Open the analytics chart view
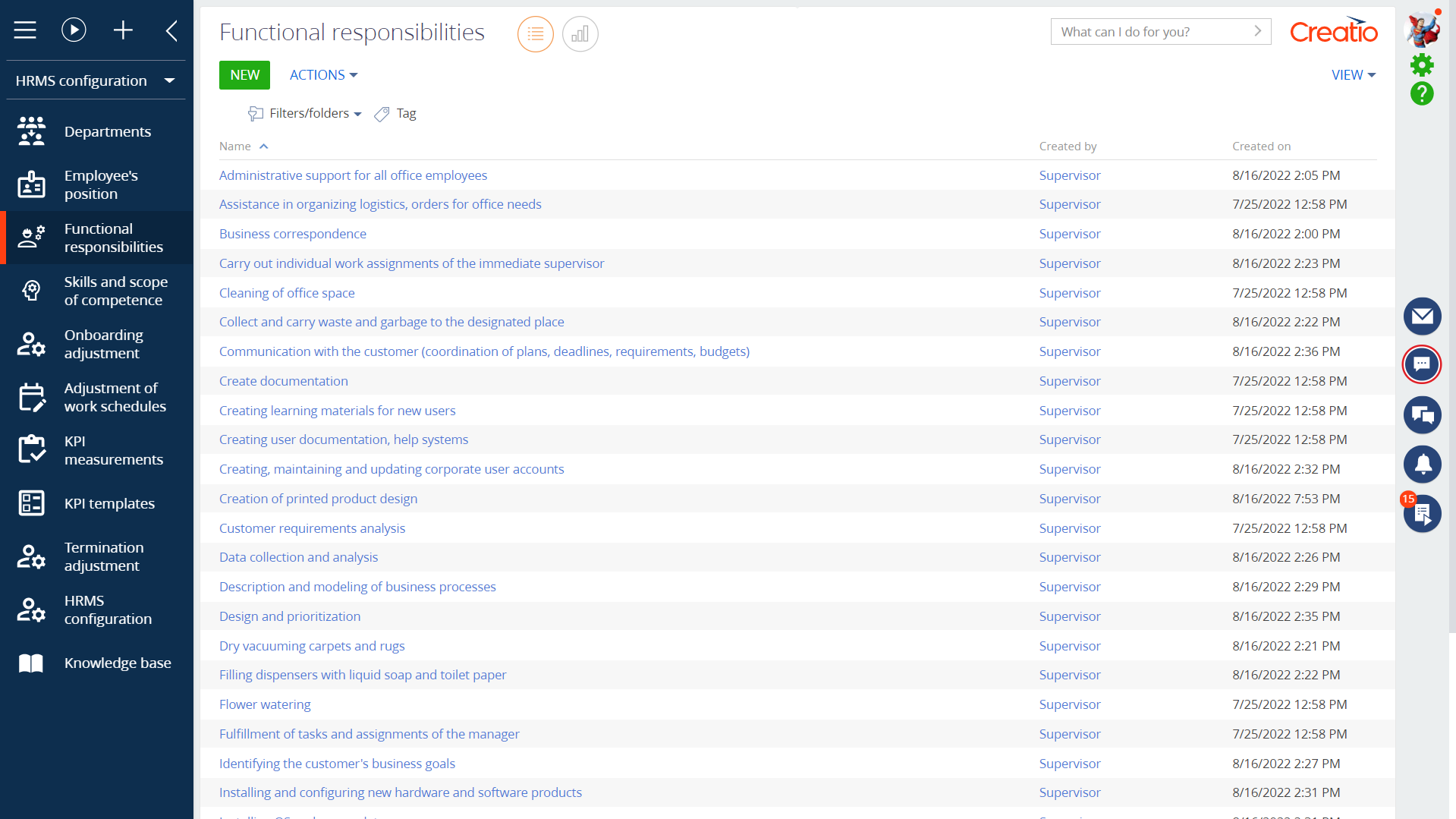Screen dimensions: 1456x819 coord(580,33)
